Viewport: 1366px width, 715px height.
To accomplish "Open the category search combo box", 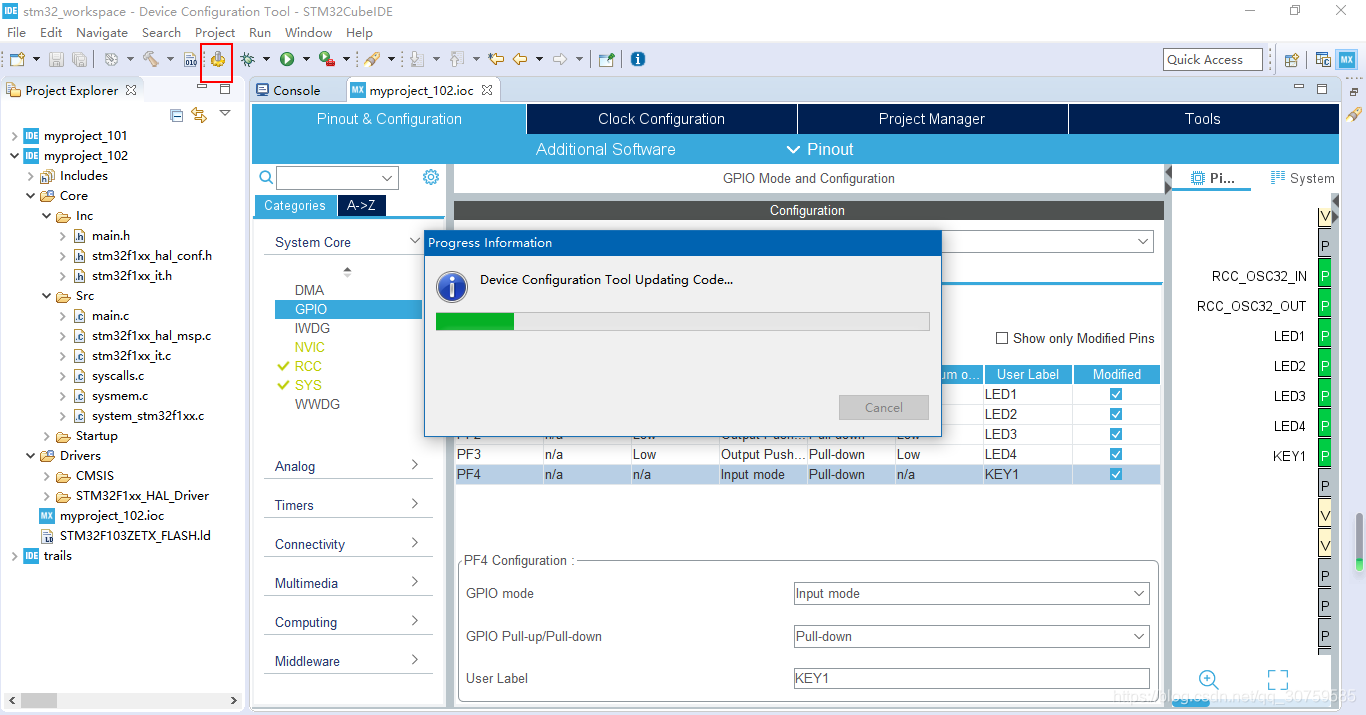I will click(x=337, y=178).
